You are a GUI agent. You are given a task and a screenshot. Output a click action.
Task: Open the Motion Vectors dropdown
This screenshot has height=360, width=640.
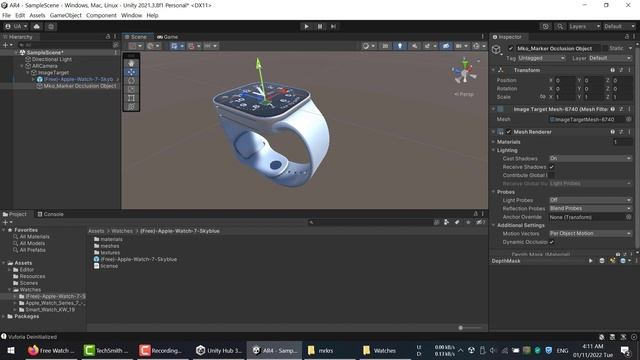tap(590, 233)
